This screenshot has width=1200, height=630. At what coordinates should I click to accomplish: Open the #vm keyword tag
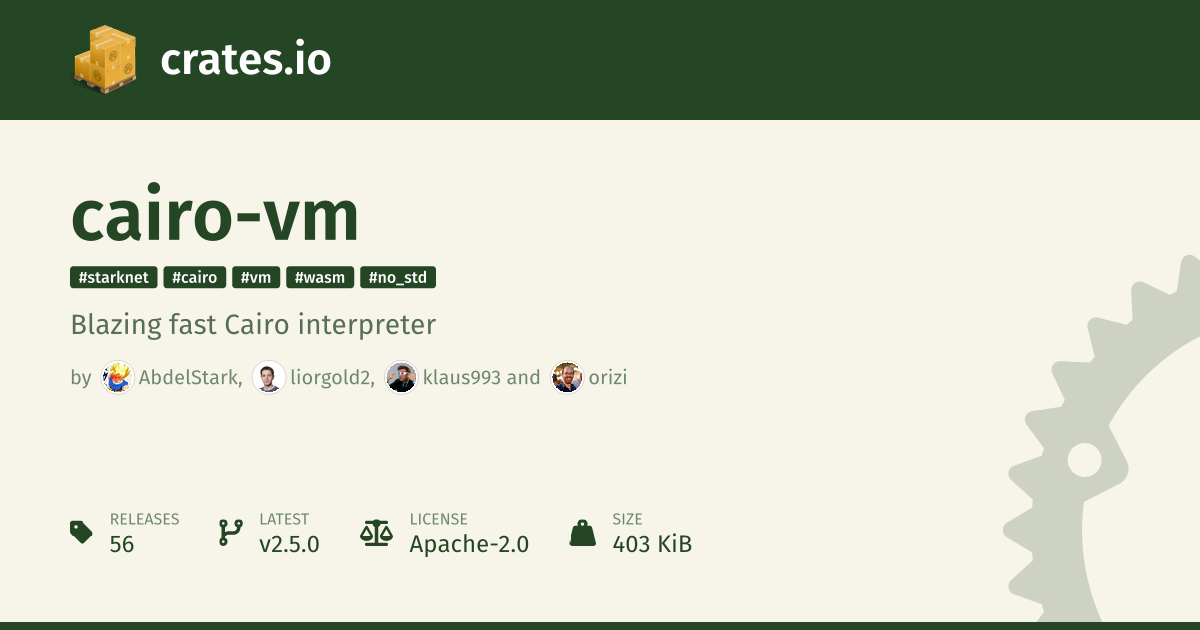(256, 277)
